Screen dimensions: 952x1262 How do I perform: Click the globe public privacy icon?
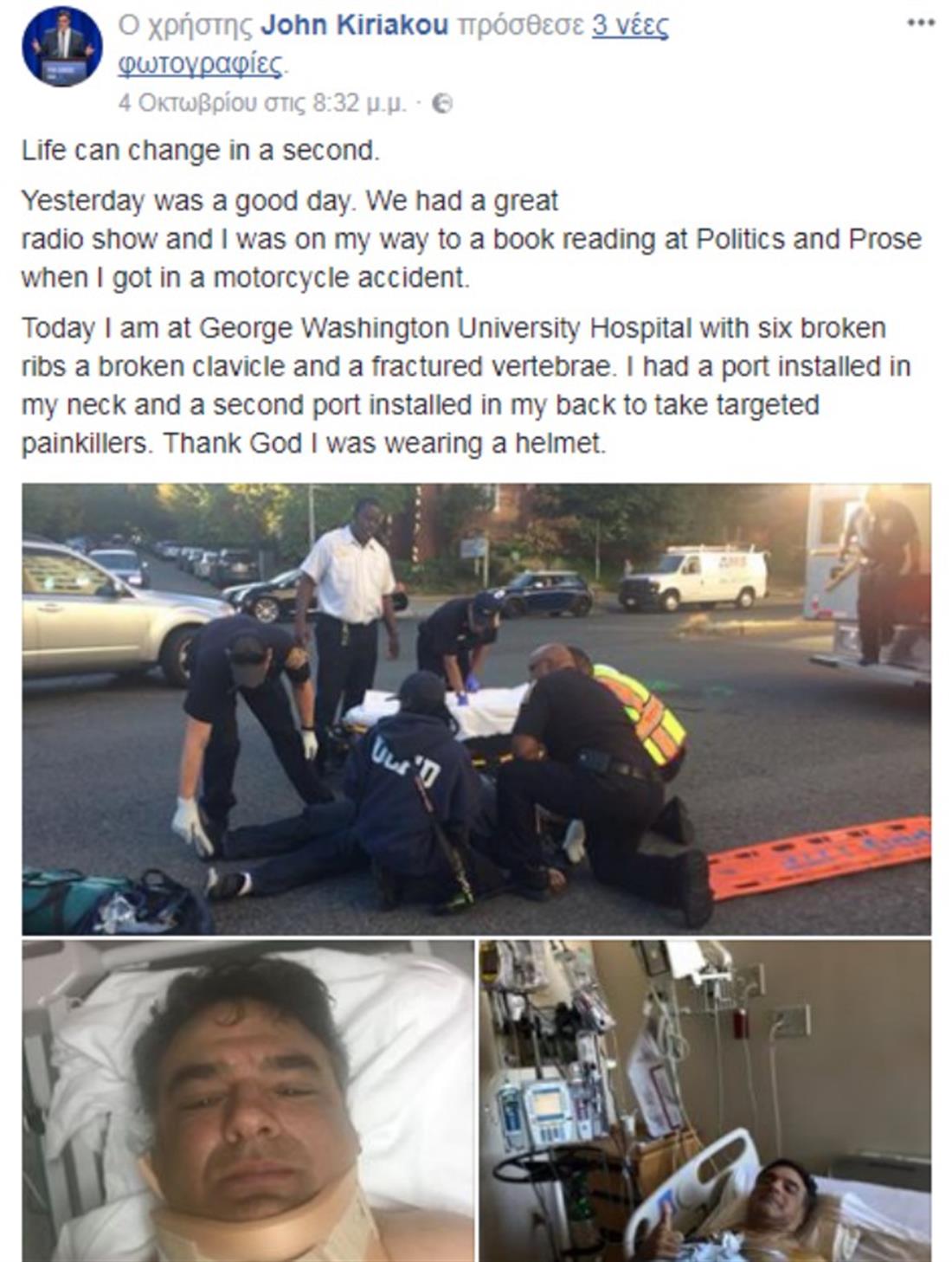click(x=441, y=104)
